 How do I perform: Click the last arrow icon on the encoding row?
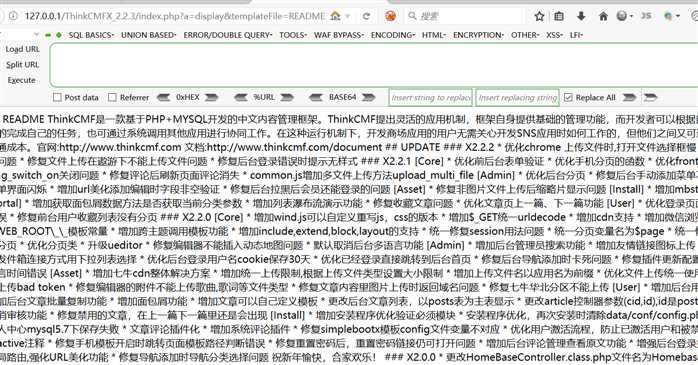pyautogui.click(x=650, y=97)
